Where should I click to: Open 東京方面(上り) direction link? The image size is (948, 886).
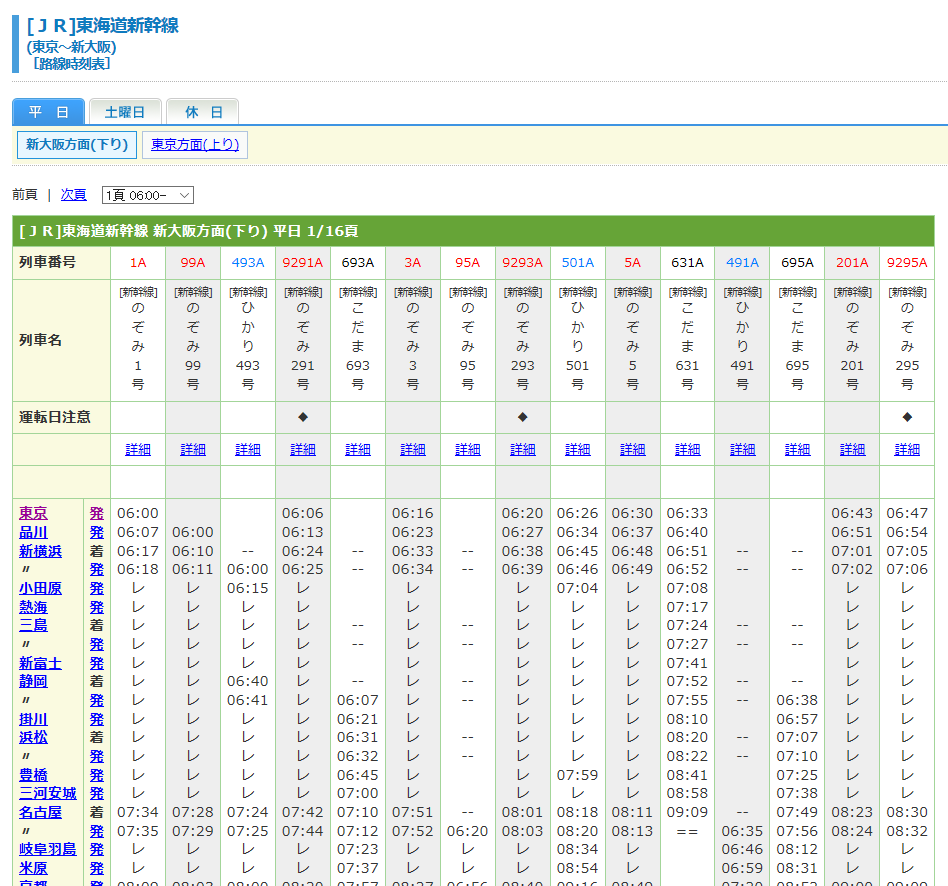pyautogui.click(x=195, y=145)
